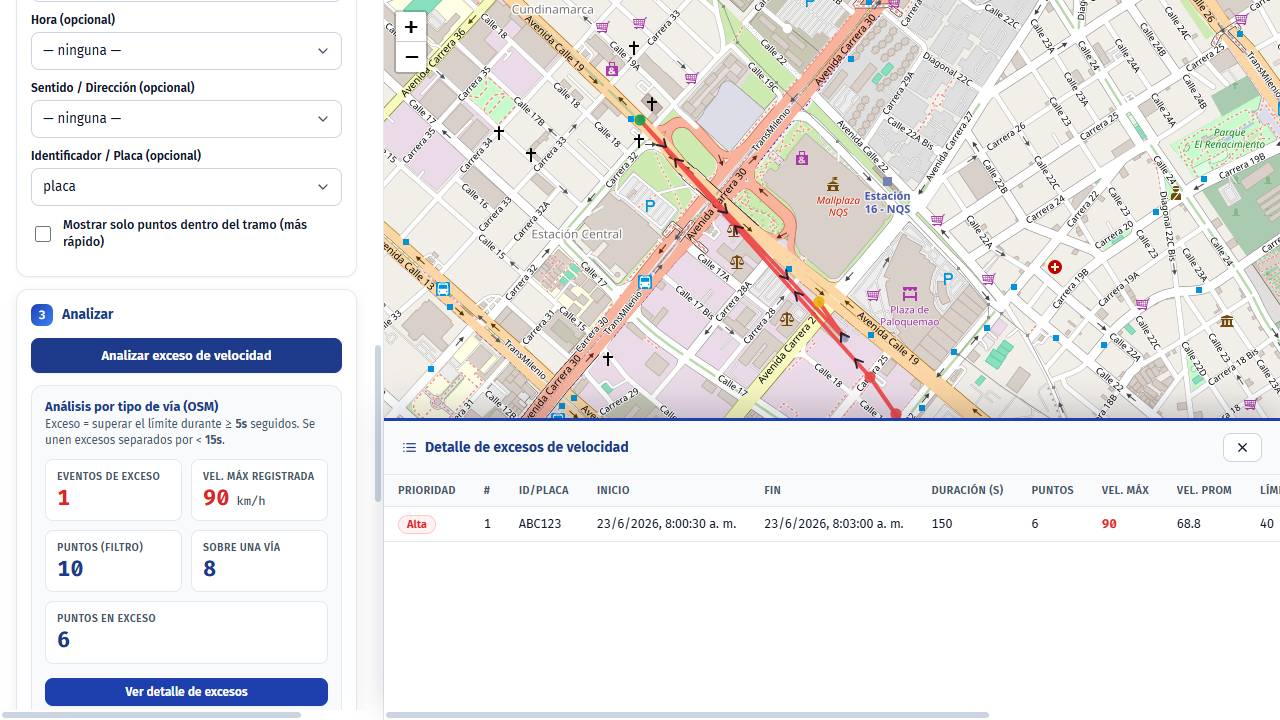Sort table by Vel. Prom column
Screen dimensions: 1280x720
(x=1204, y=490)
